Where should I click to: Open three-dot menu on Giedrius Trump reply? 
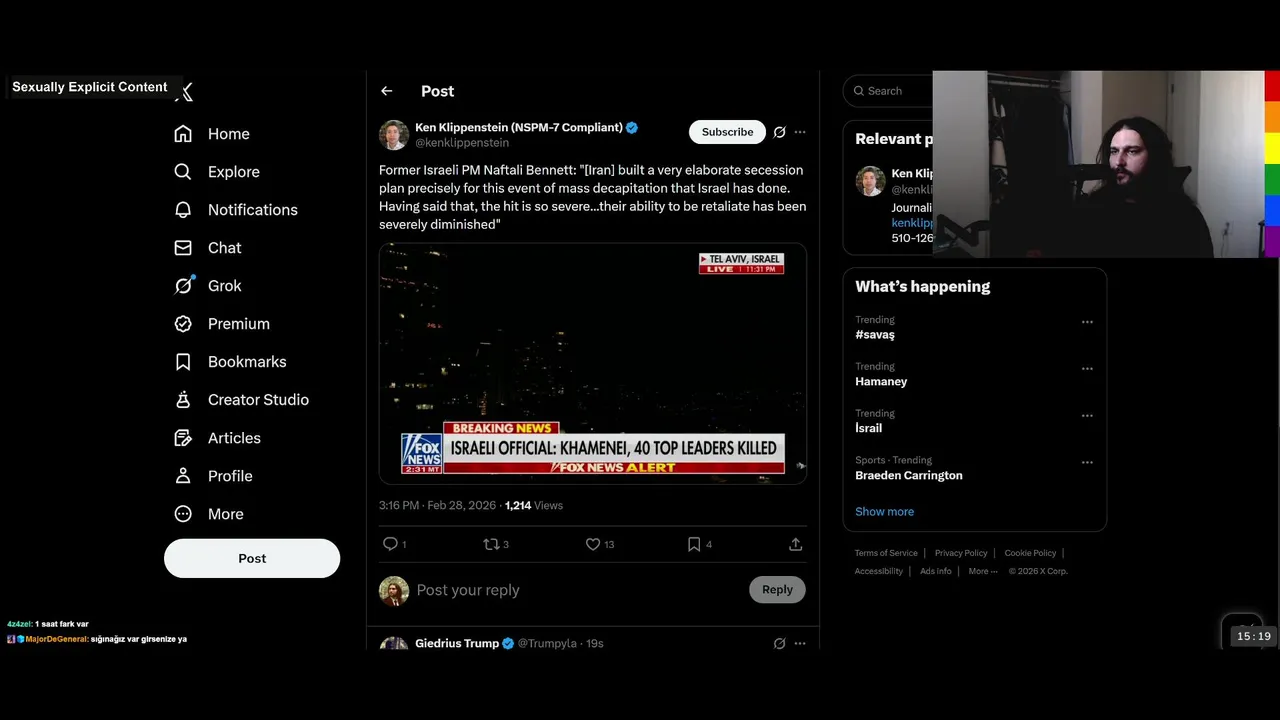point(800,643)
